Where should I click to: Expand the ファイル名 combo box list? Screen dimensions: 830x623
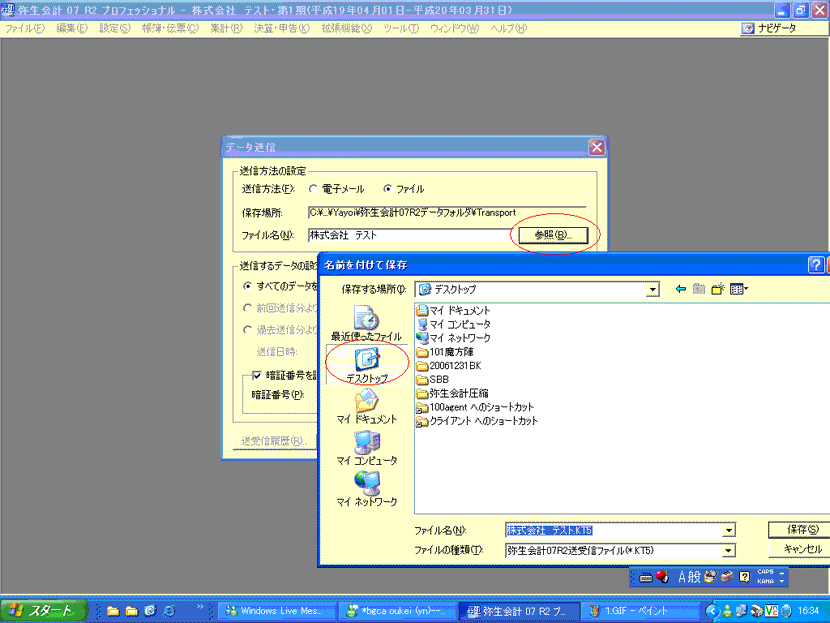click(x=729, y=530)
